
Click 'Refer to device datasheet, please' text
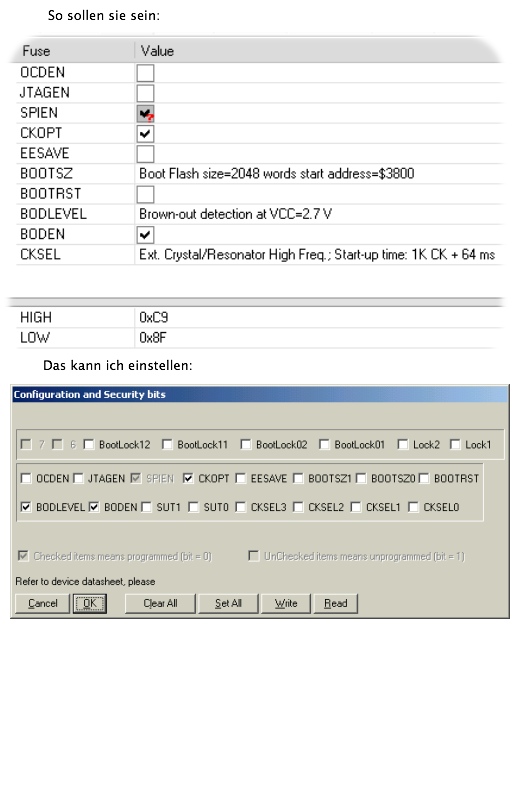(85, 582)
